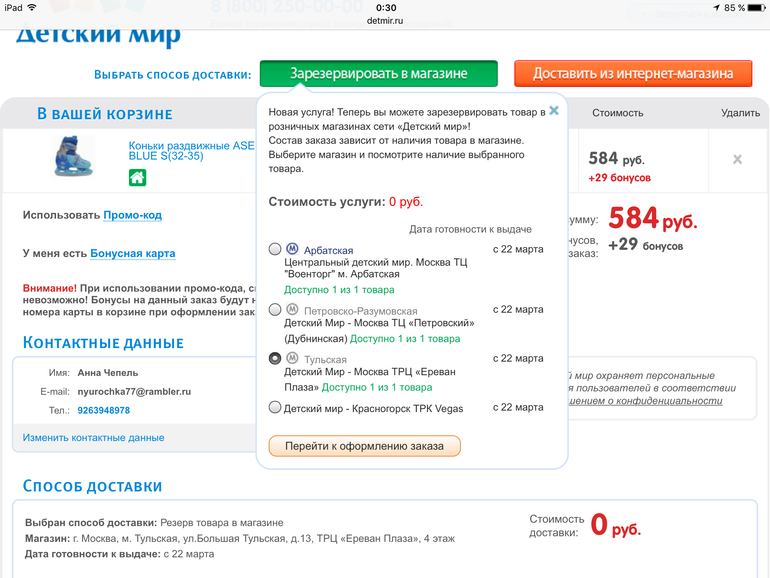Click the metro icon beside Петровско-Разумовская
Viewport: 770px width, 578px height.
pyautogui.click(x=292, y=310)
